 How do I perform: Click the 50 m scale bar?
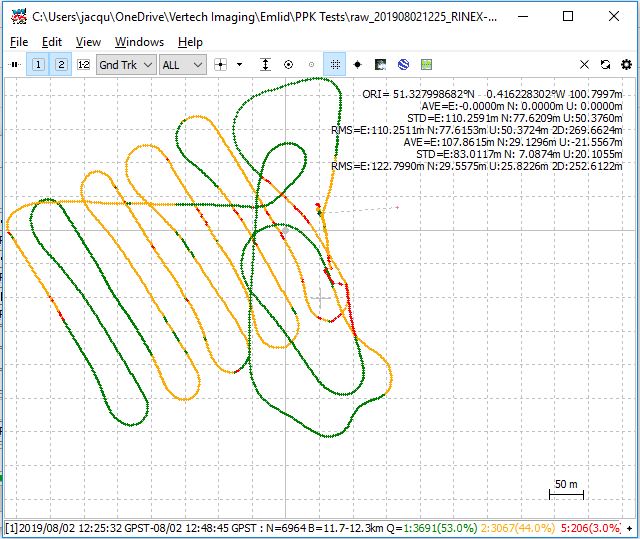(566, 490)
